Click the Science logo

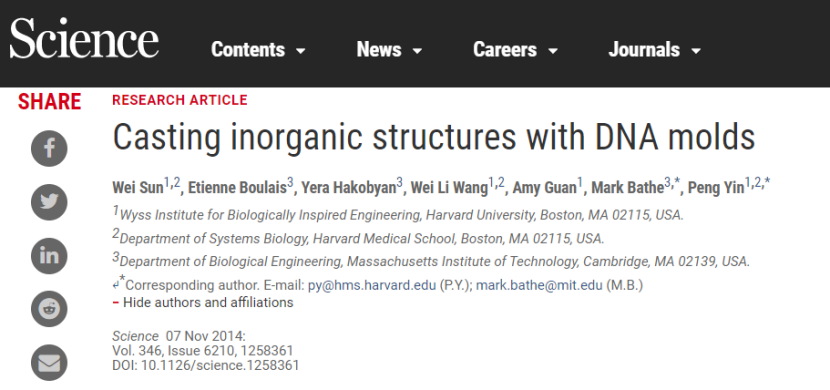point(84,38)
